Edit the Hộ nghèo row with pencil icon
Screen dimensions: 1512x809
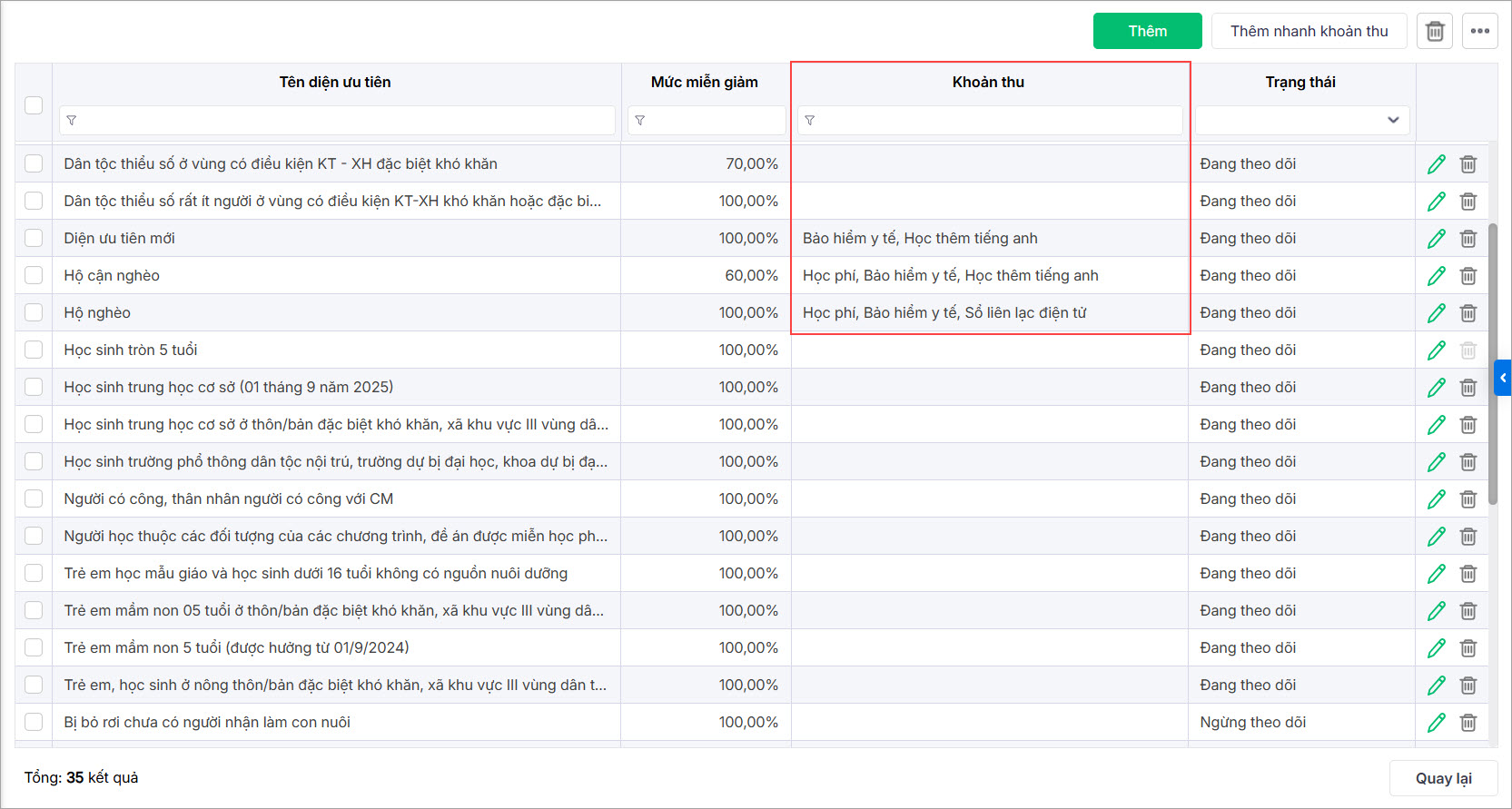(1436, 313)
